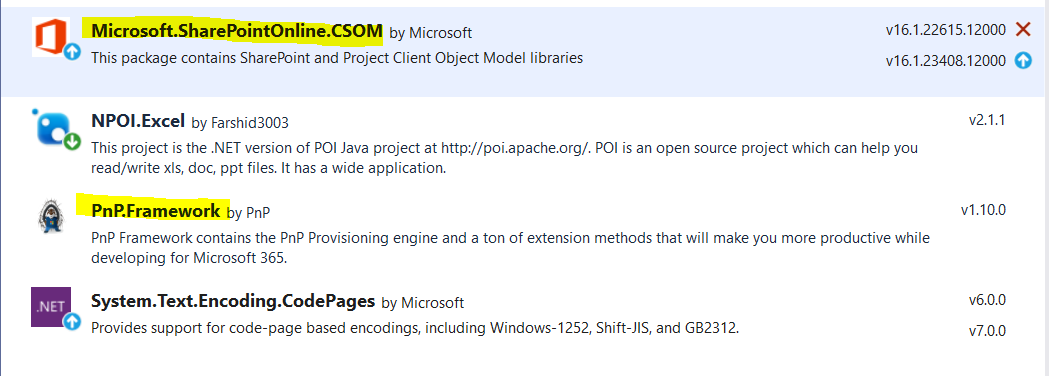Click the available version v16.1.23408.12000
Image resolution: width=1049 pixels, height=376 pixels.
tap(945, 61)
